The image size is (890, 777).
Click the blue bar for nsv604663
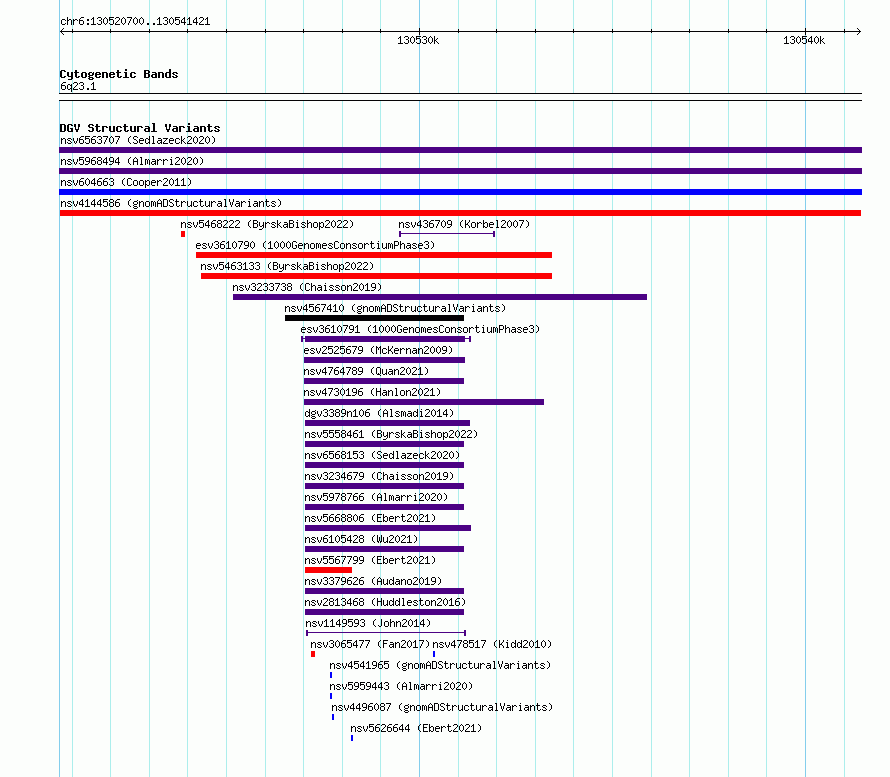460,192
